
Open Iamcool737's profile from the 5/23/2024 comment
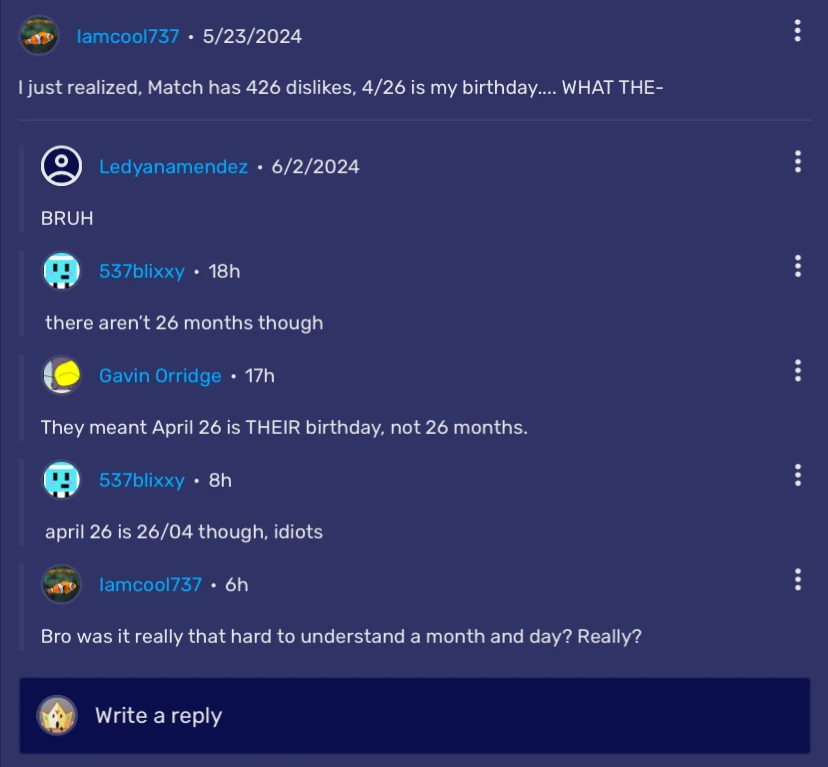[128, 37]
